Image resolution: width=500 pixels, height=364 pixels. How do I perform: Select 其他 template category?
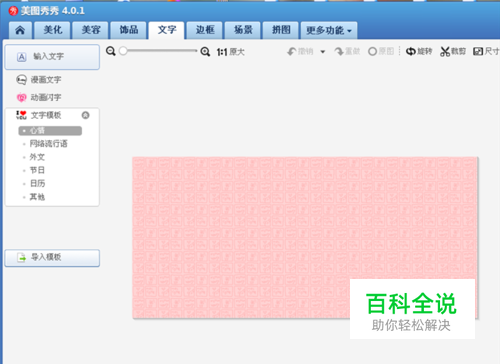(37, 197)
